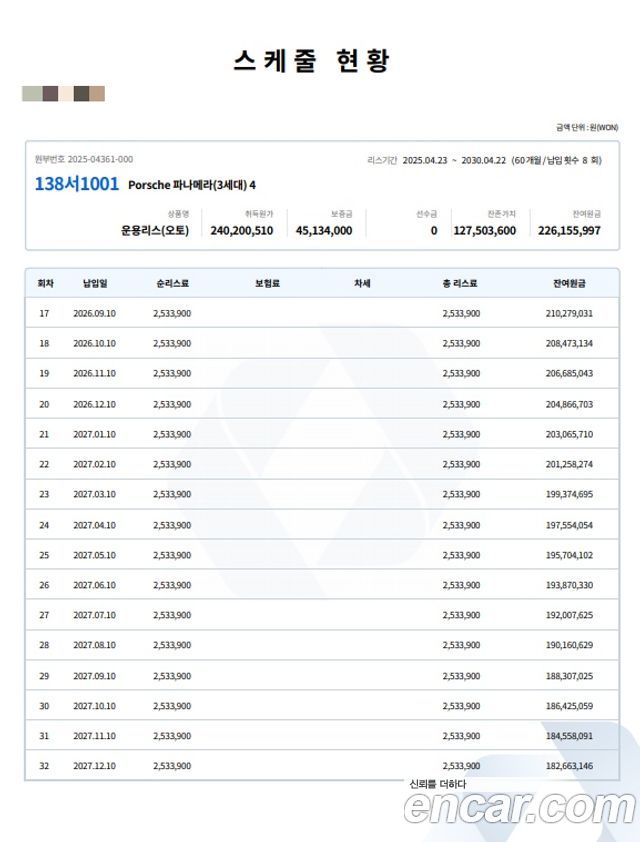Image resolution: width=640 pixels, height=842 pixels.
Task: Click the encar.com watermark logo
Action: point(519,806)
